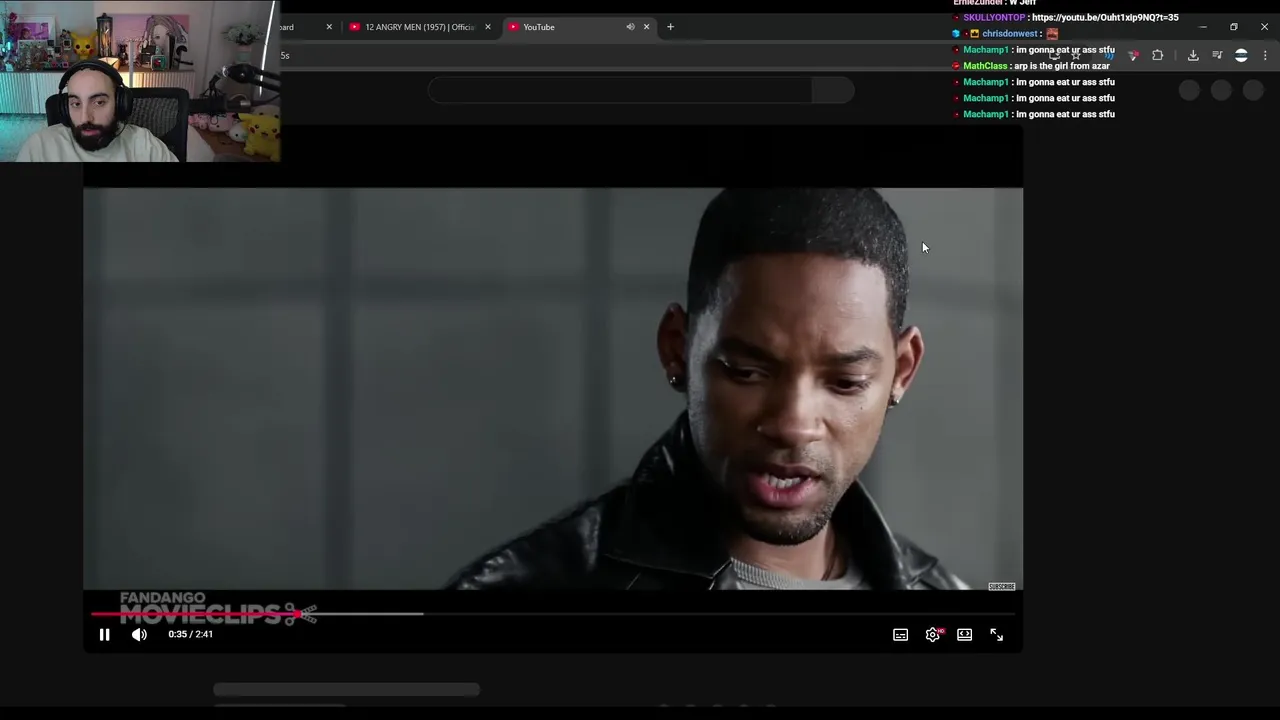The height and width of the screenshot is (720, 1280).
Task: Mute the video with the speaker icon
Action: [139, 634]
